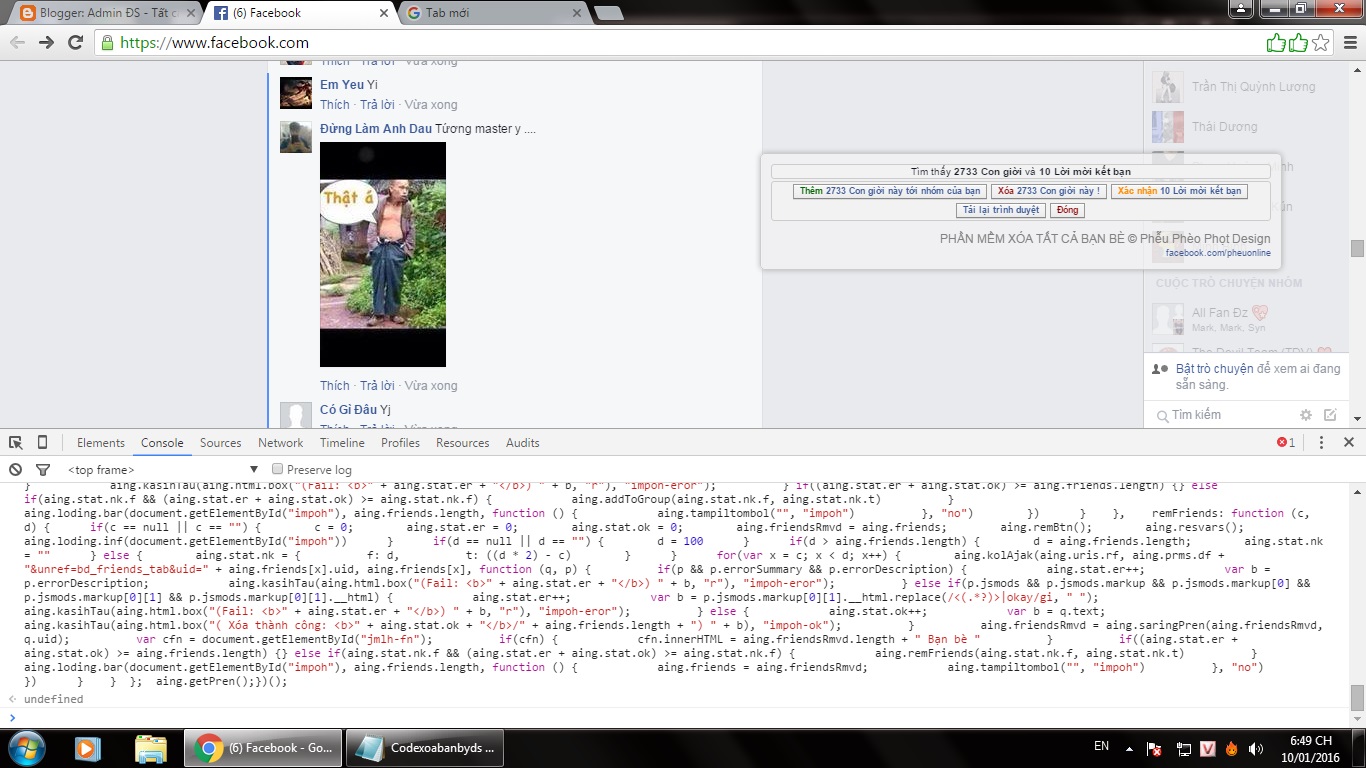Open chat with Trần Thị Quỳnh Lương

[x=1245, y=87]
